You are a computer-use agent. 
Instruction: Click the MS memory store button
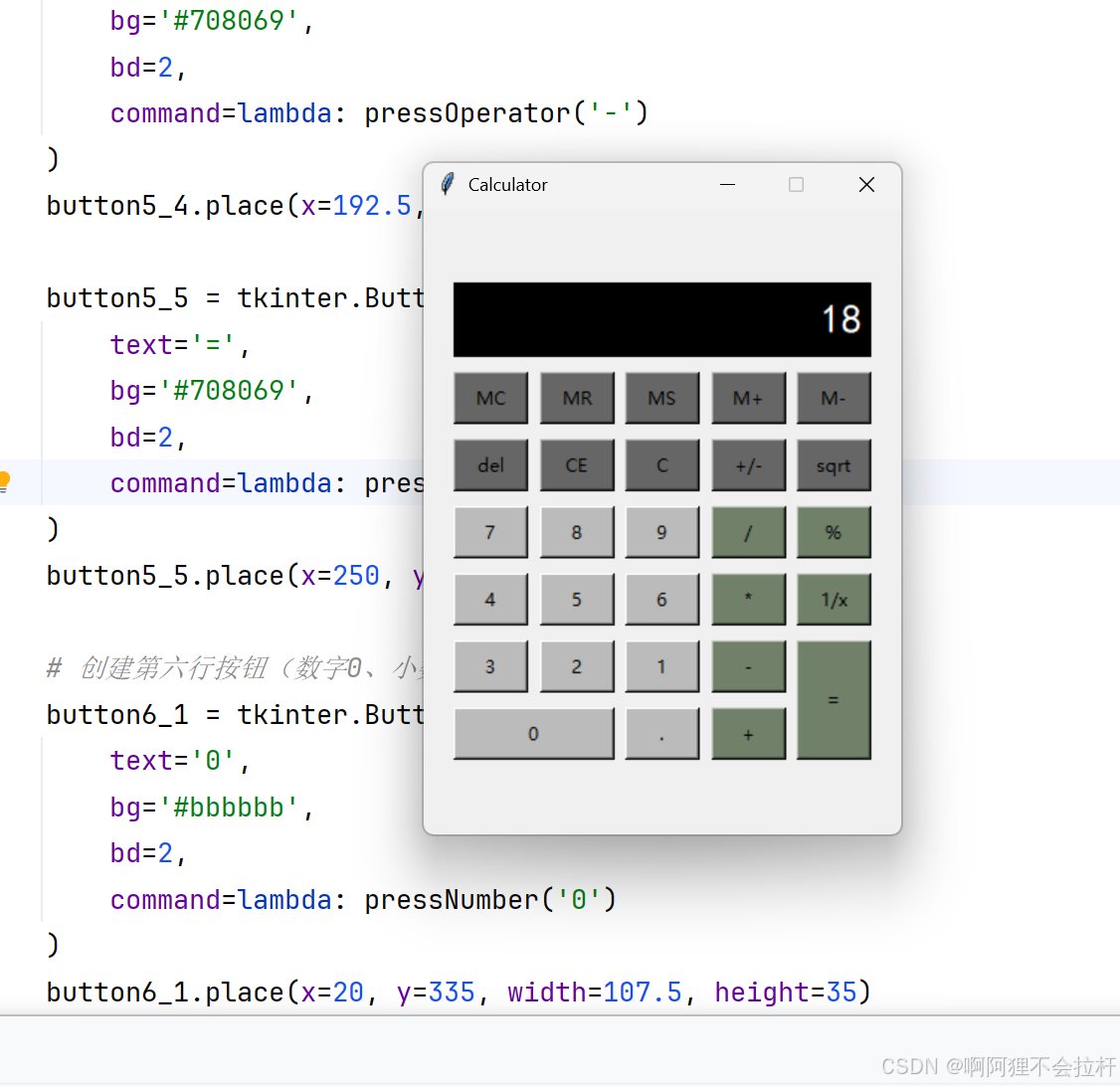662,398
